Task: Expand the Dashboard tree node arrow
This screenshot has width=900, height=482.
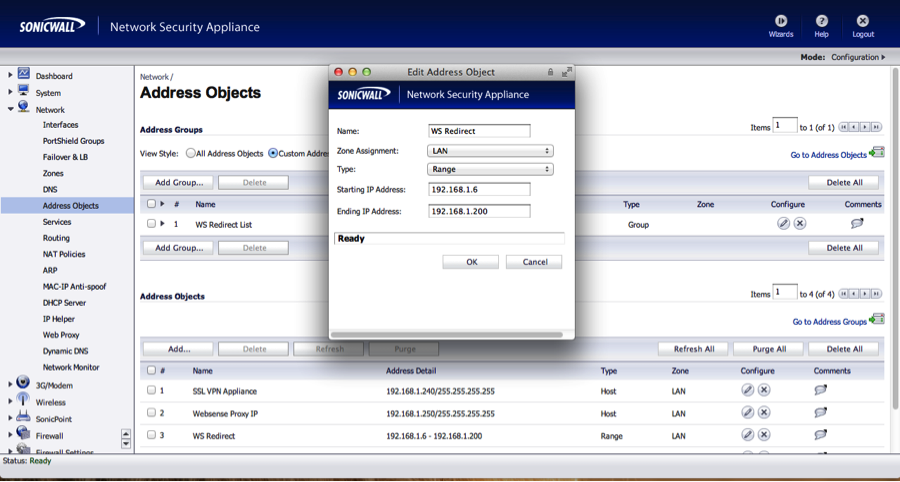Action: tap(10, 75)
